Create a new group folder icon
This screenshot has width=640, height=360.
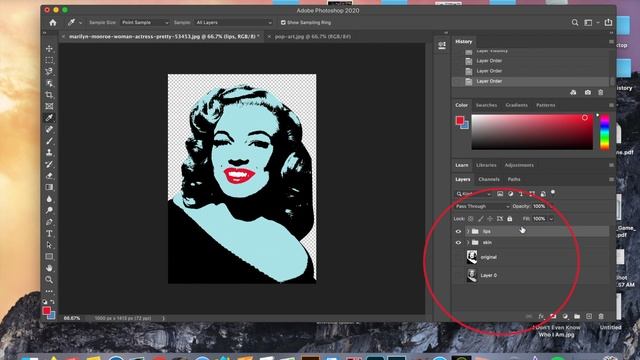click(577, 316)
